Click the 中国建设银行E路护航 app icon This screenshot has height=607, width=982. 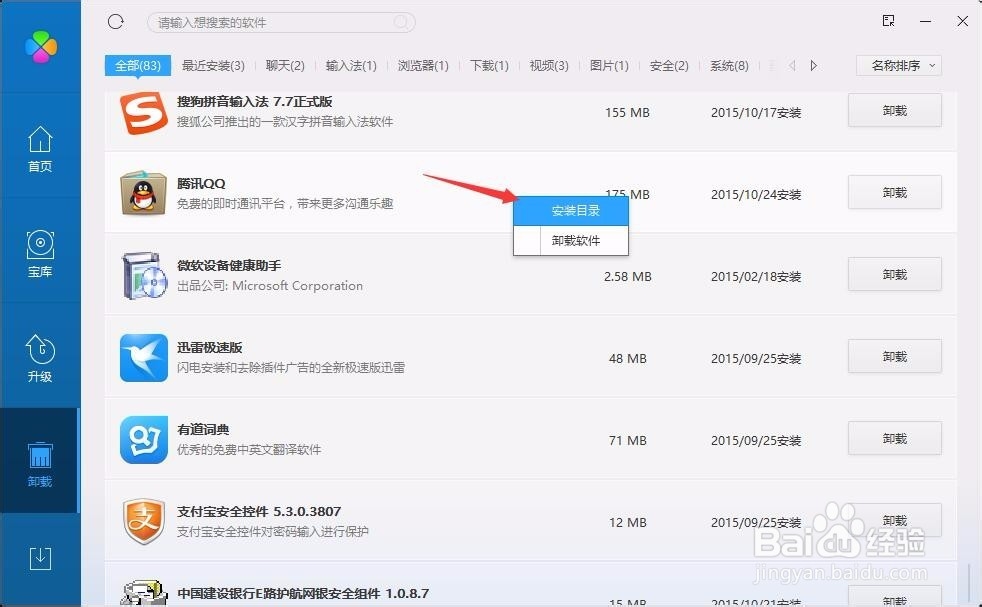[x=144, y=593]
